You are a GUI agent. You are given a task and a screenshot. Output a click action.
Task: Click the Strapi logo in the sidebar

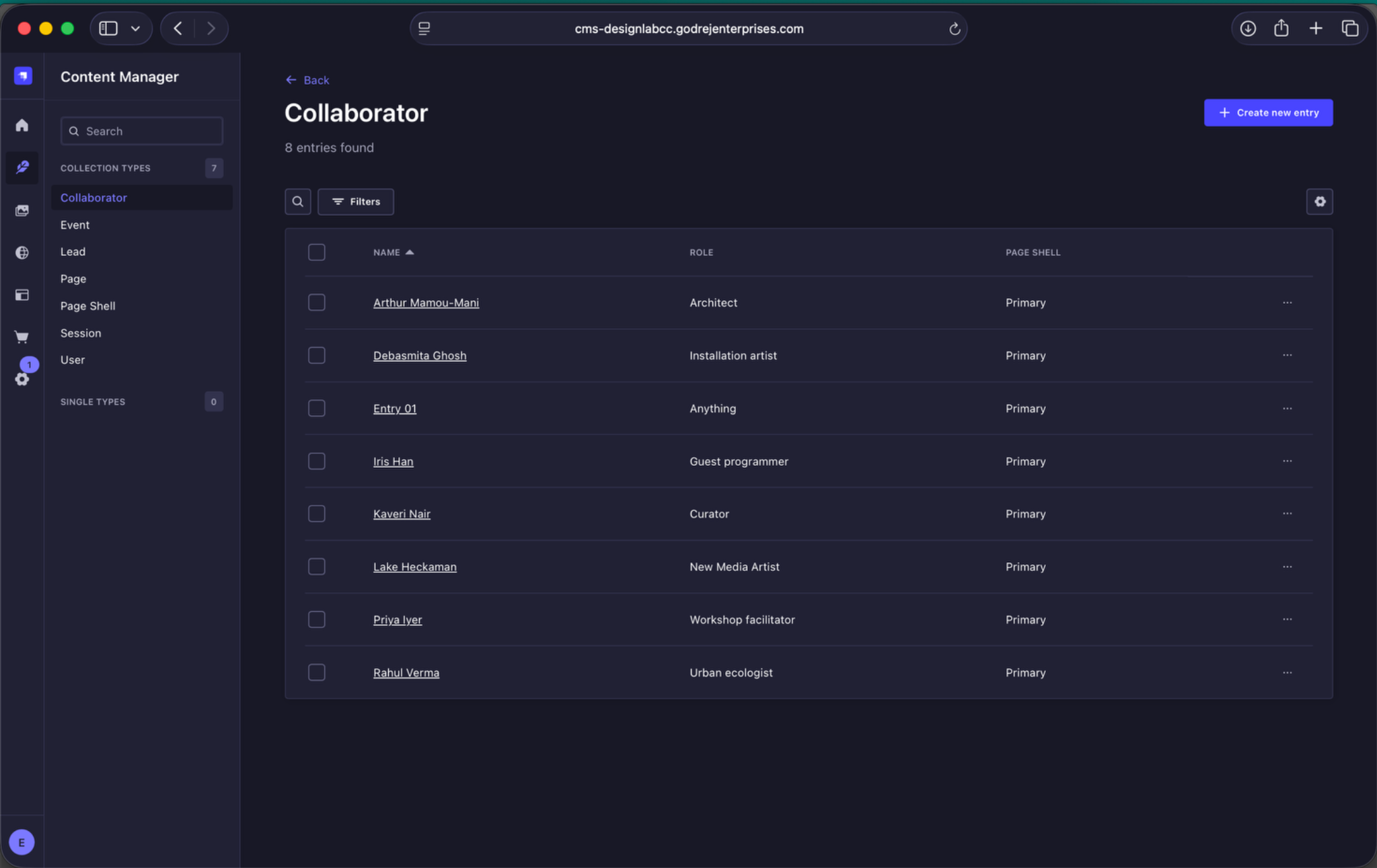tap(23, 76)
